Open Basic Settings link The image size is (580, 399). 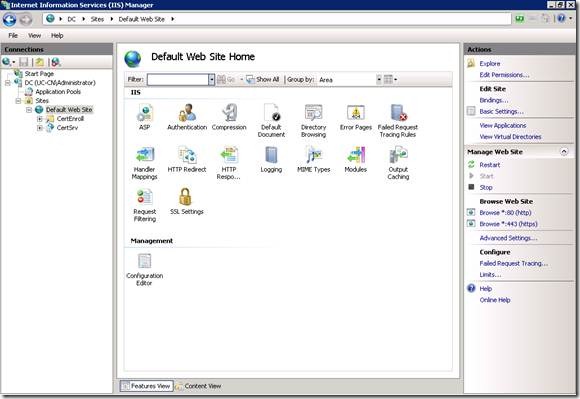501,111
